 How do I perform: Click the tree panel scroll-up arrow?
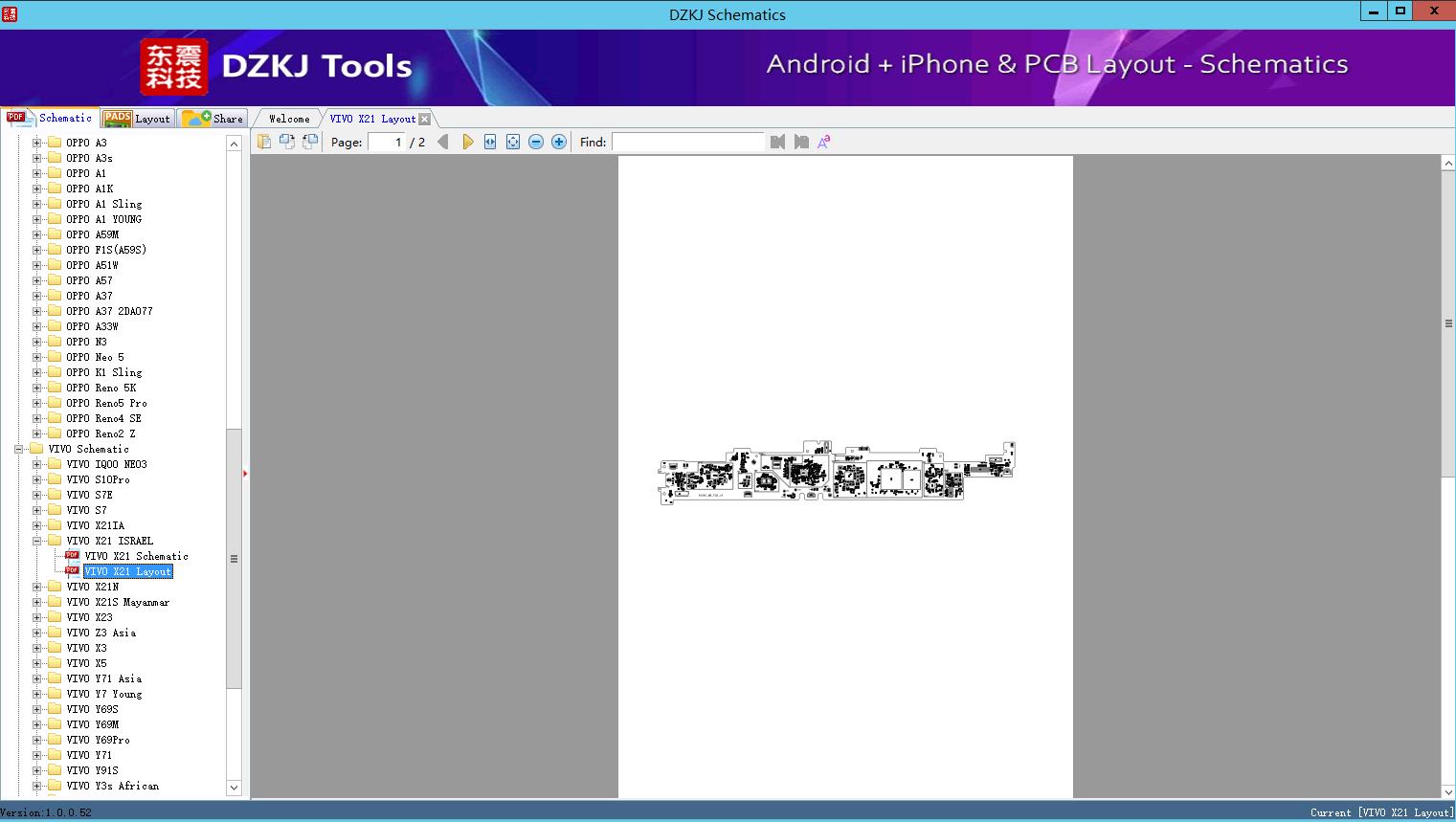[234, 144]
